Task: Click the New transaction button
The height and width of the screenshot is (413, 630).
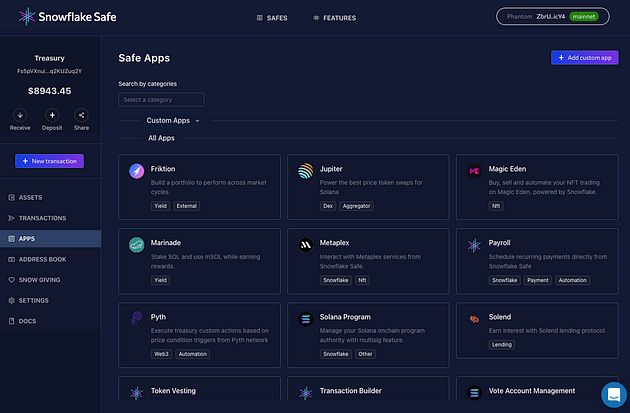Action: [x=49, y=161]
